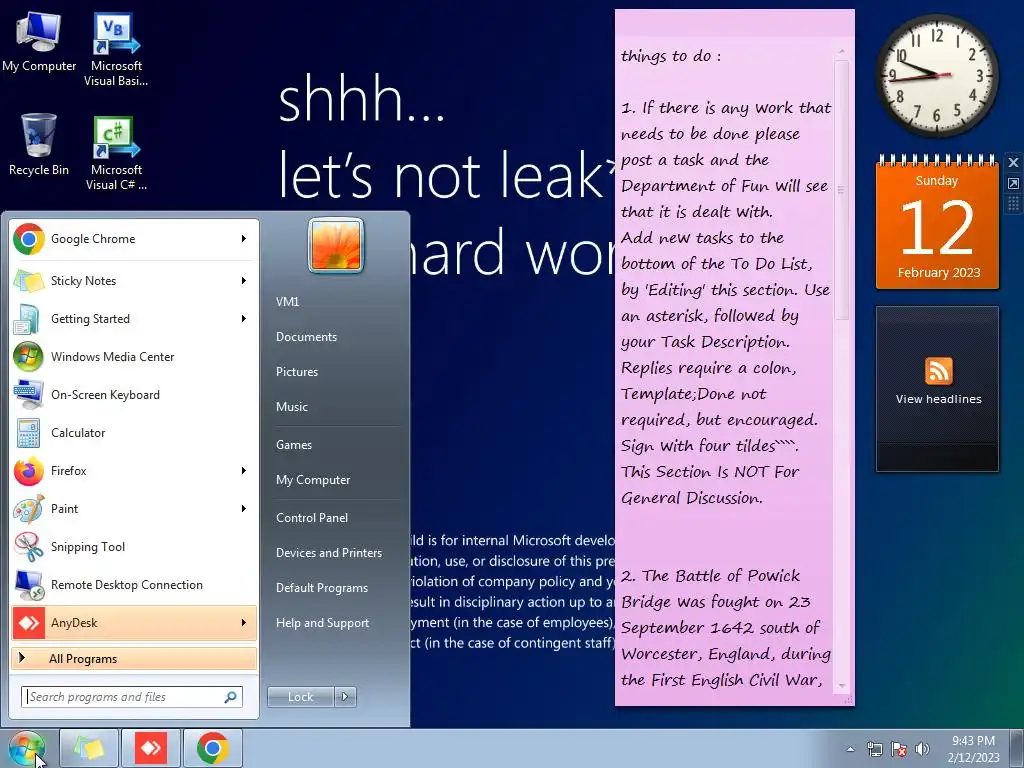This screenshot has height=768, width=1024.
Task: Click the Lock button
Action: pyautogui.click(x=301, y=697)
